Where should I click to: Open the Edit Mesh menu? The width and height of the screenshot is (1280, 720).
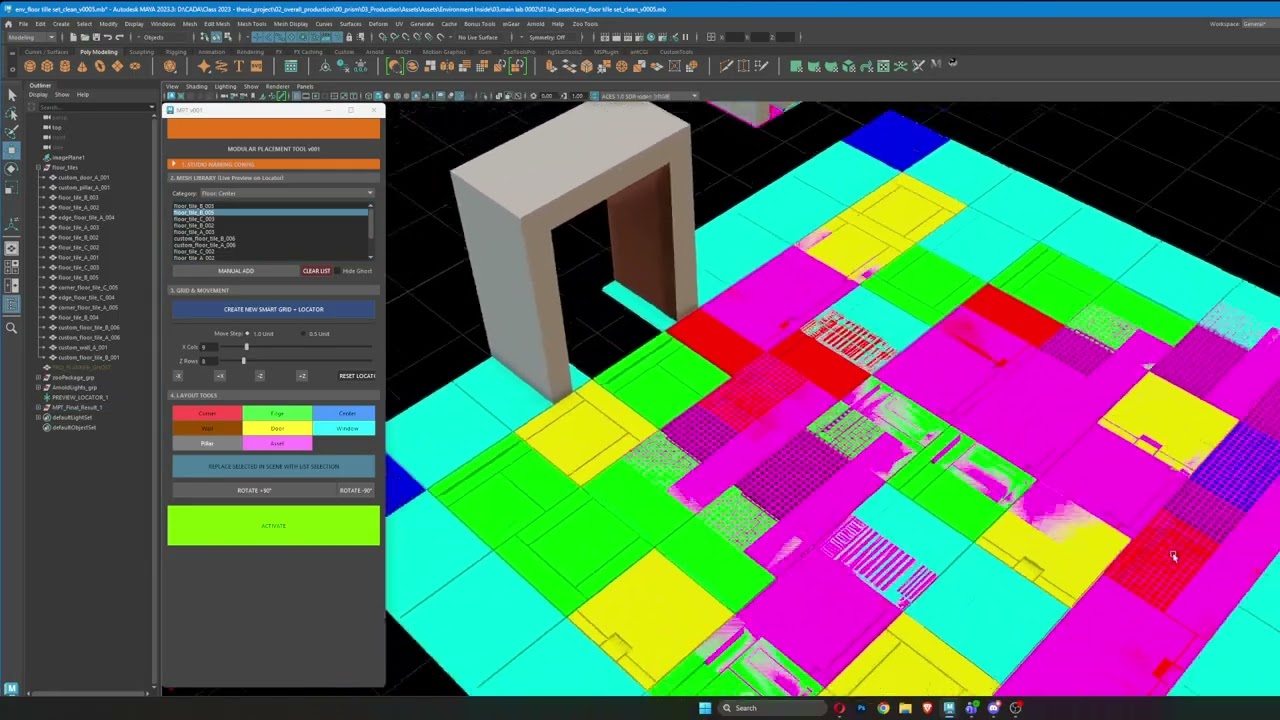pos(217,23)
